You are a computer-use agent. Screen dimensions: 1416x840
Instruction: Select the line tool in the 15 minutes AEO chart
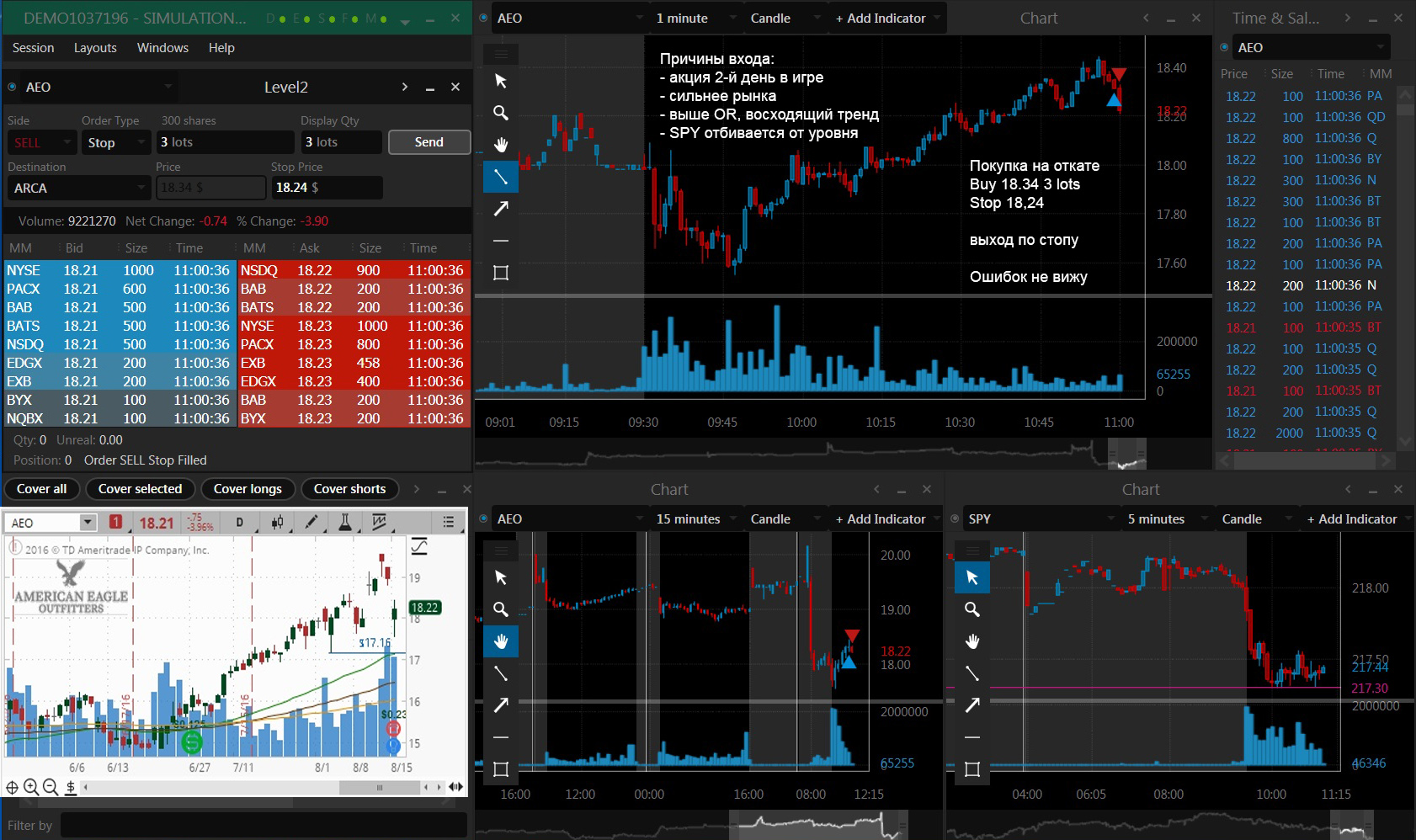tap(501, 673)
